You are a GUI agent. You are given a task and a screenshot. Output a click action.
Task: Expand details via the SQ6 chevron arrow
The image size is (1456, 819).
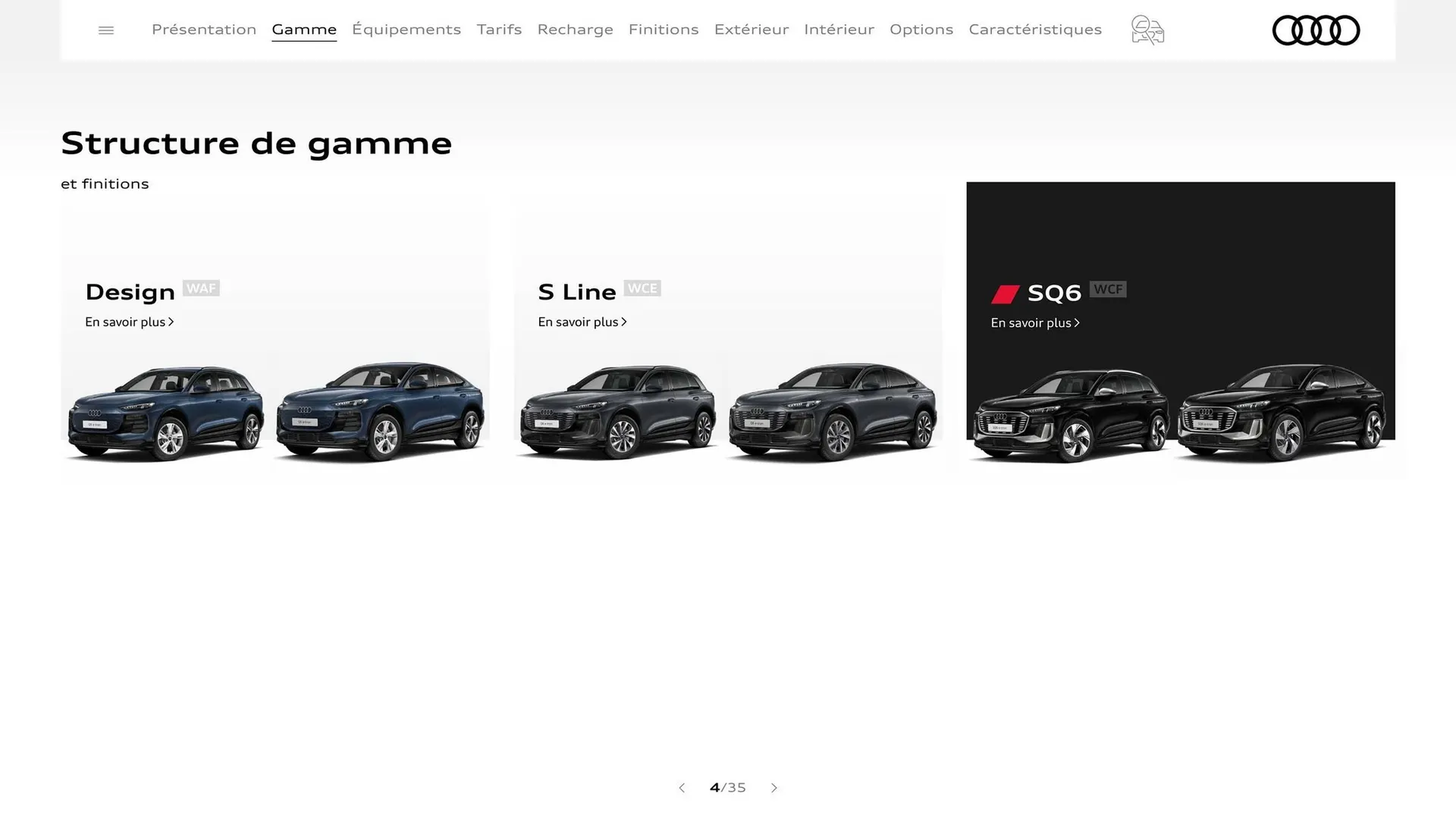click(x=1076, y=322)
